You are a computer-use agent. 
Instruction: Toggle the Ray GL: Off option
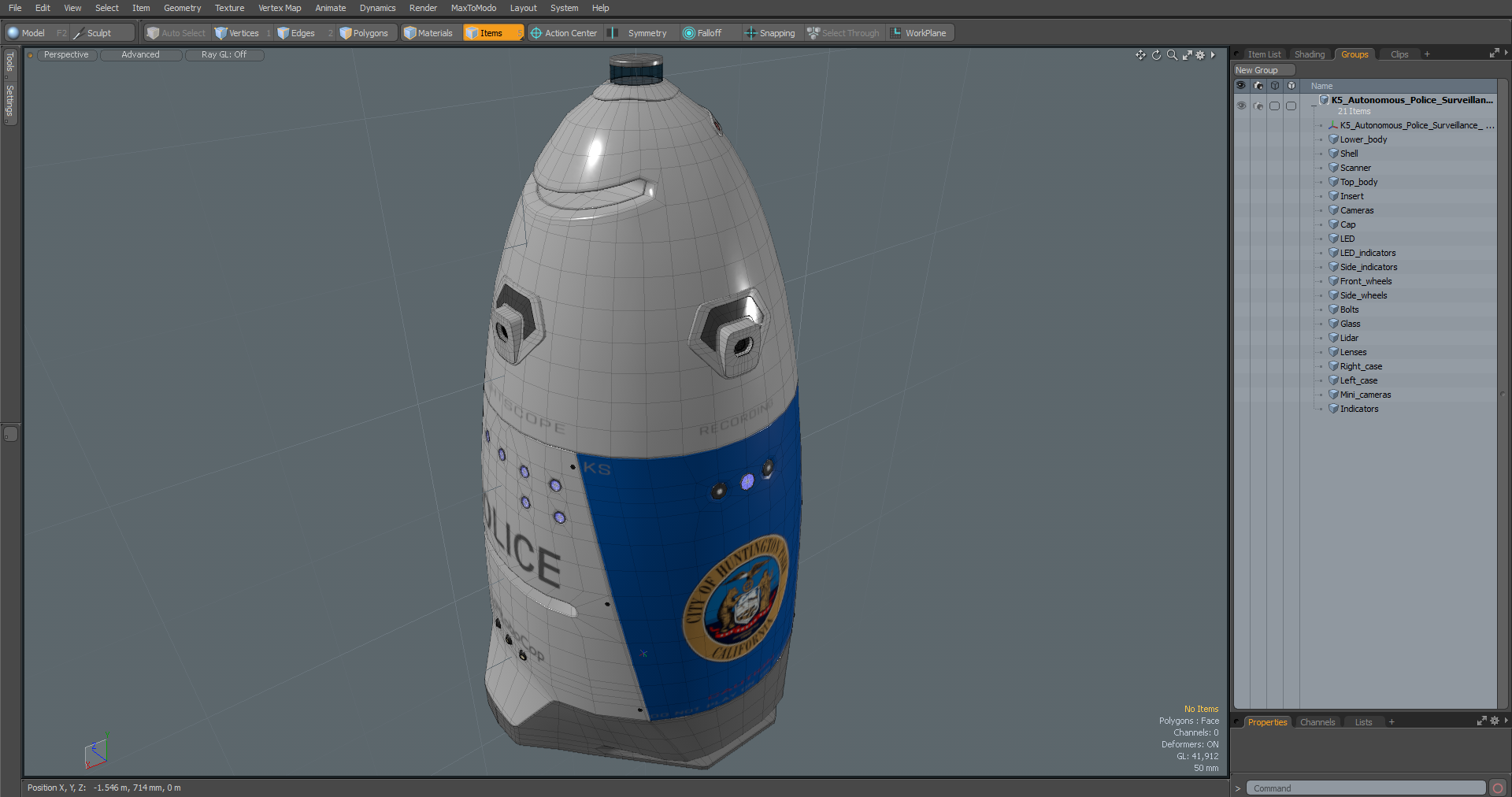coord(224,55)
